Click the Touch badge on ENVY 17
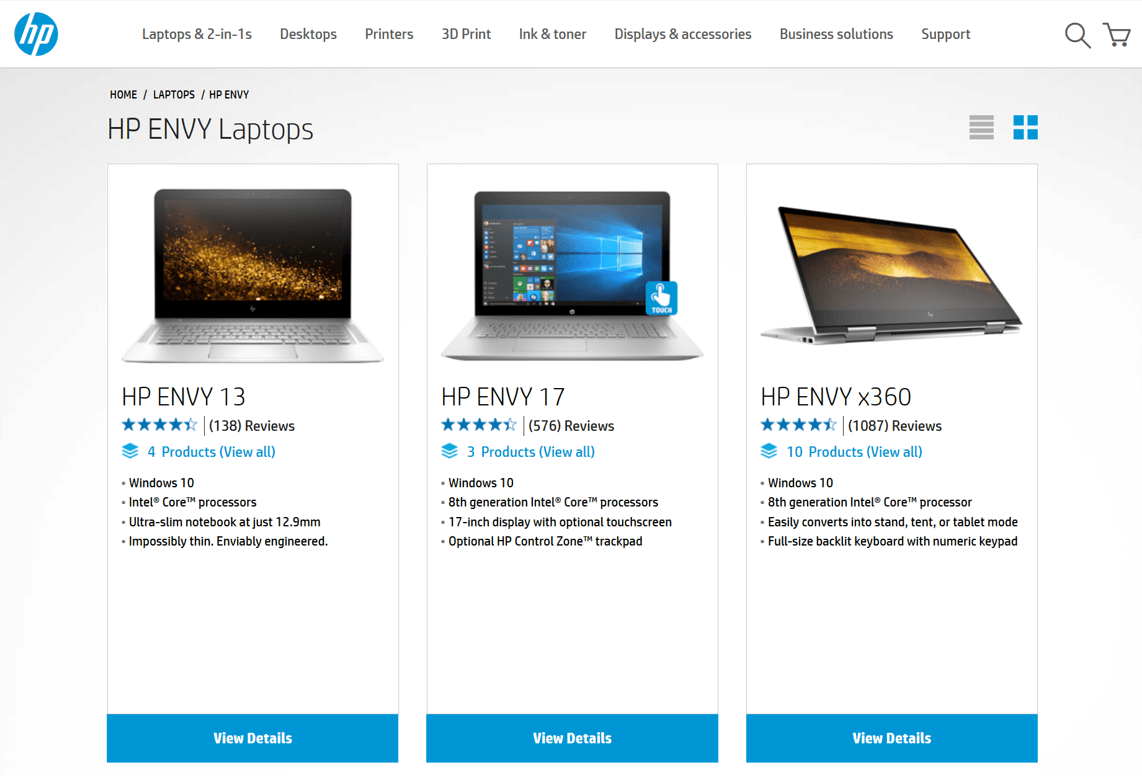 point(661,298)
